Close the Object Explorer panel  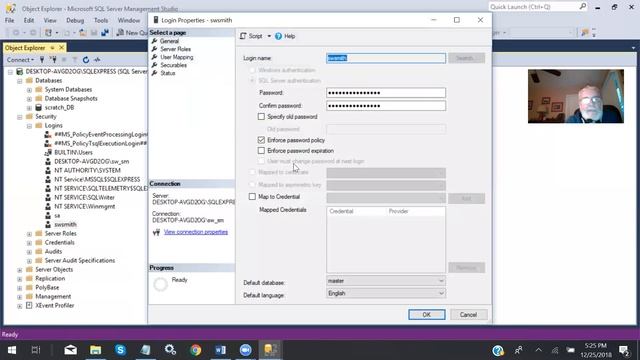[62, 48]
